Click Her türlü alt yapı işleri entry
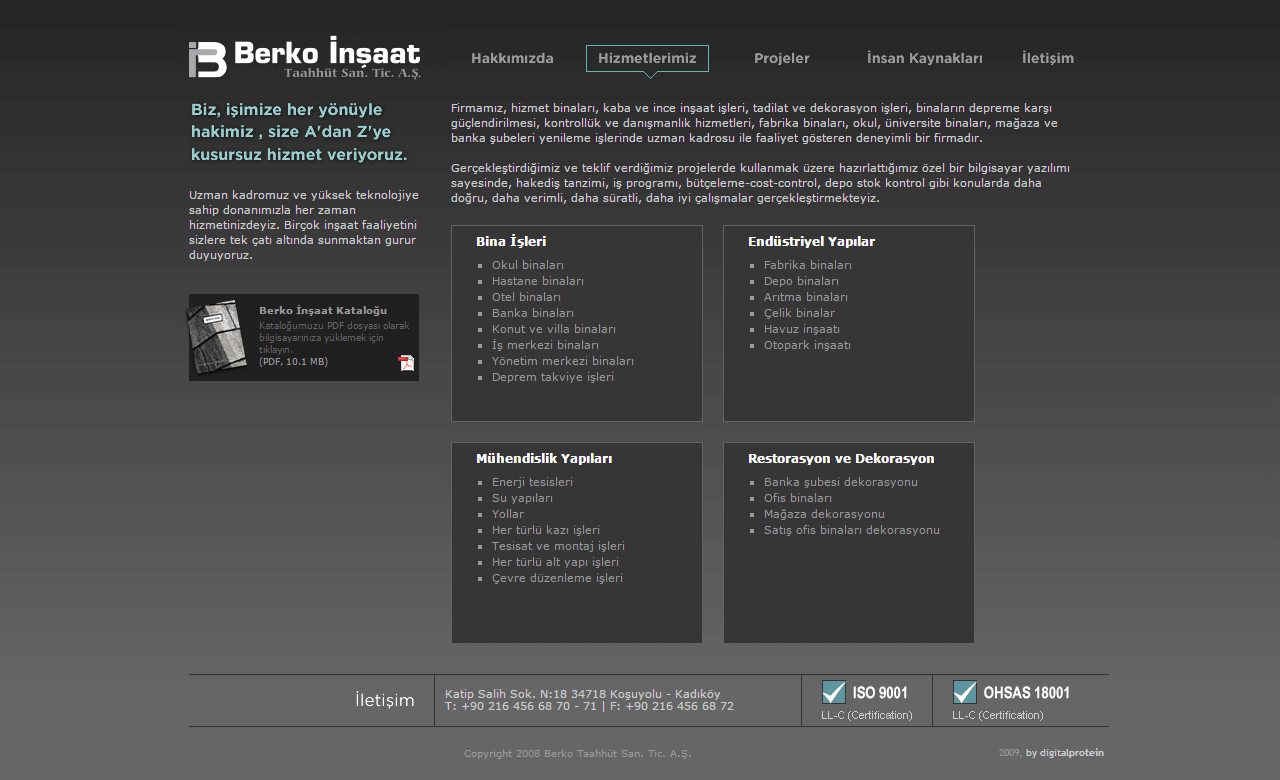The height and width of the screenshot is (780, 1280). [556, 562]
